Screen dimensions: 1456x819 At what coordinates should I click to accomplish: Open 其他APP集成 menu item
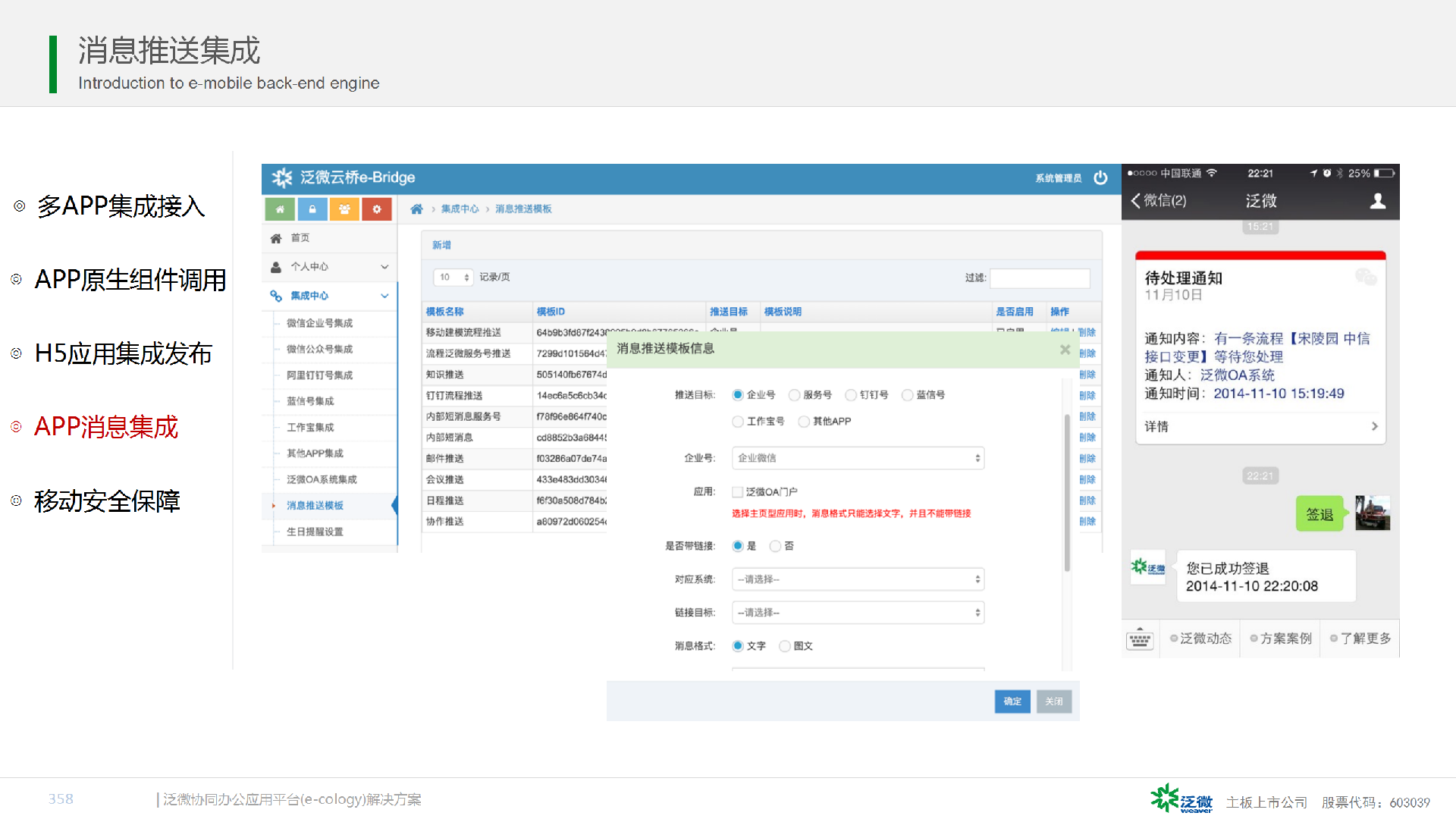coord(315,453)
